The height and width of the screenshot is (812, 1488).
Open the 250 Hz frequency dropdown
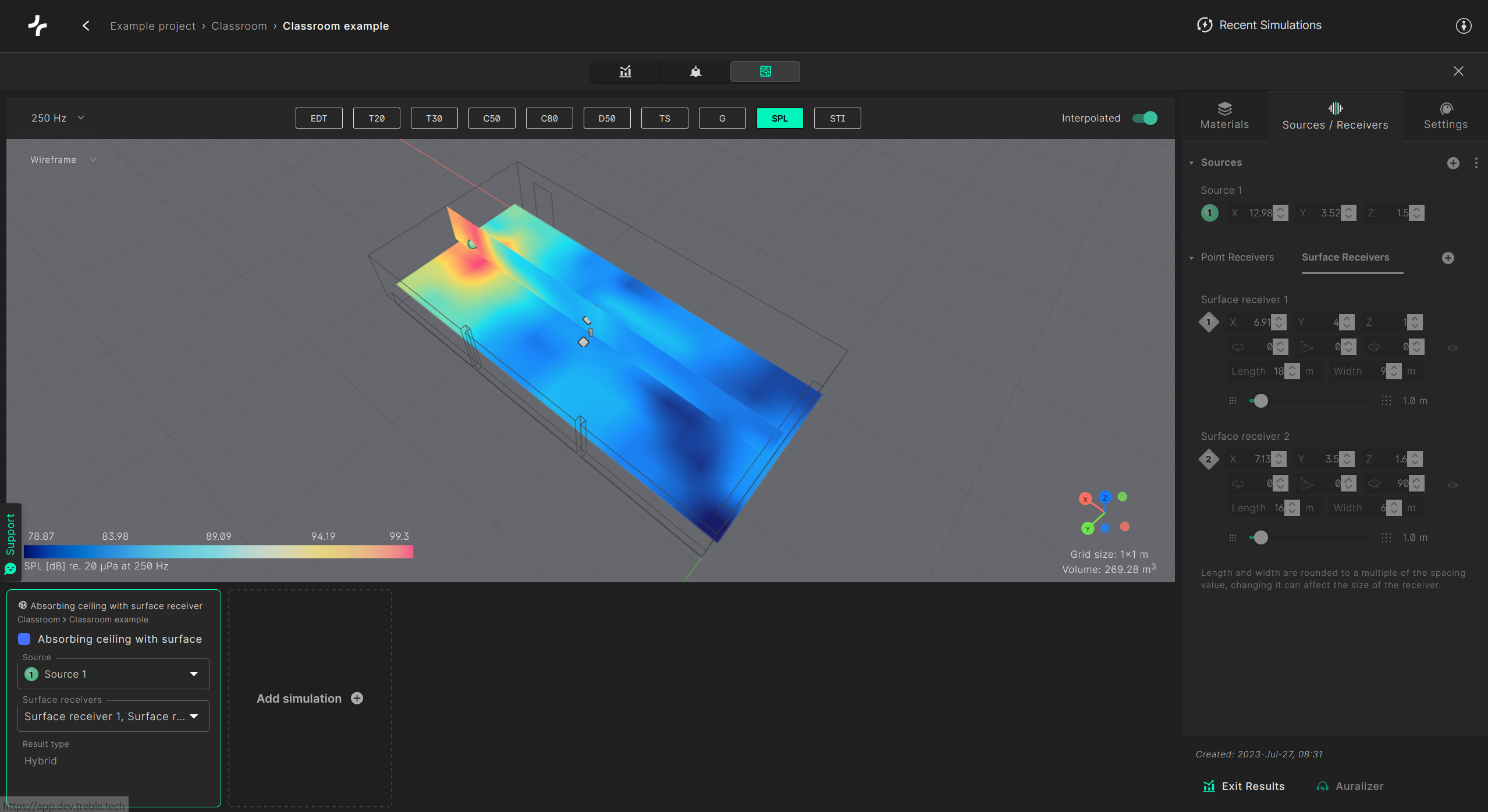point(58,117)
